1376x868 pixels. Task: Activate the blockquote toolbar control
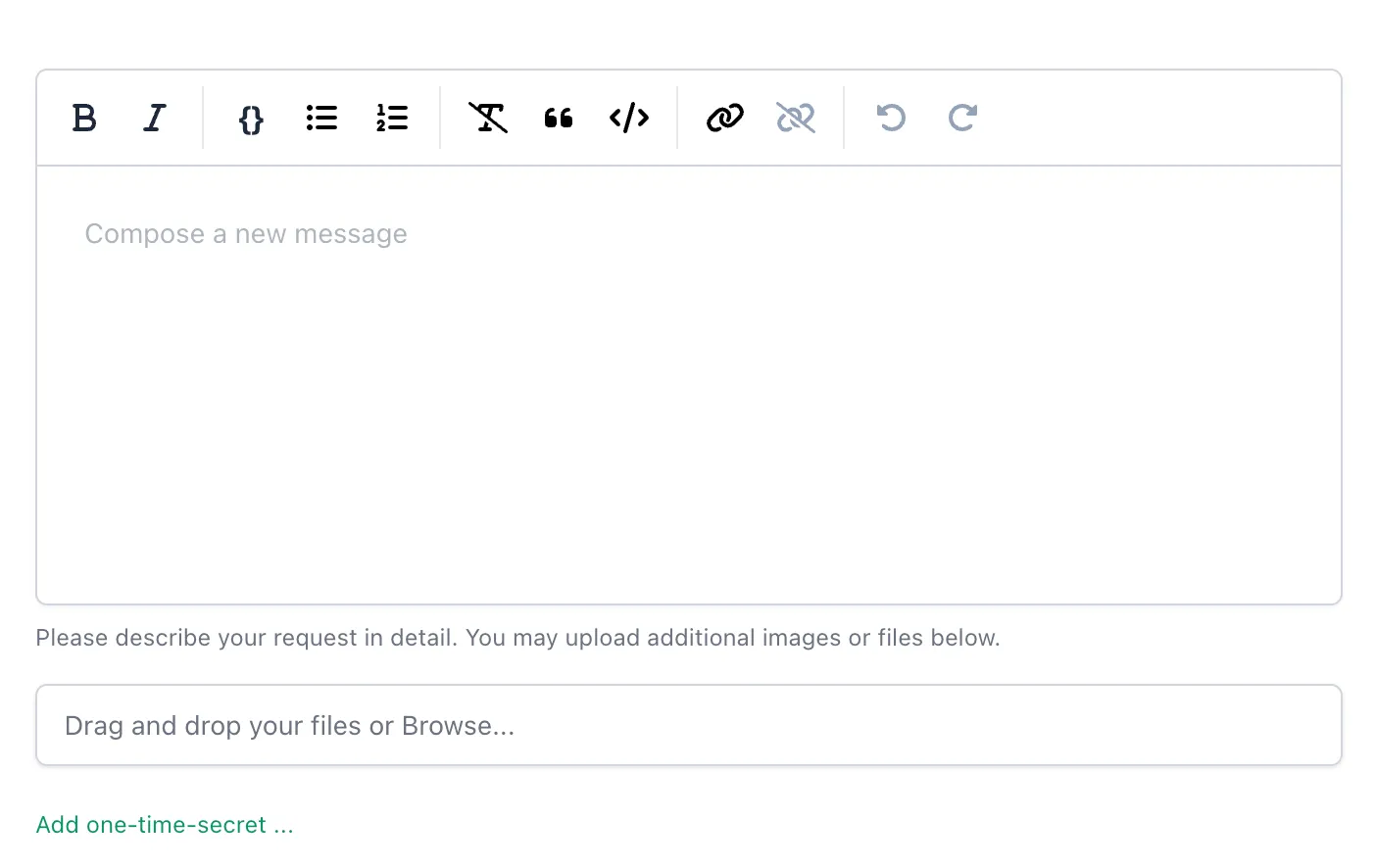(x=558, y=118)
